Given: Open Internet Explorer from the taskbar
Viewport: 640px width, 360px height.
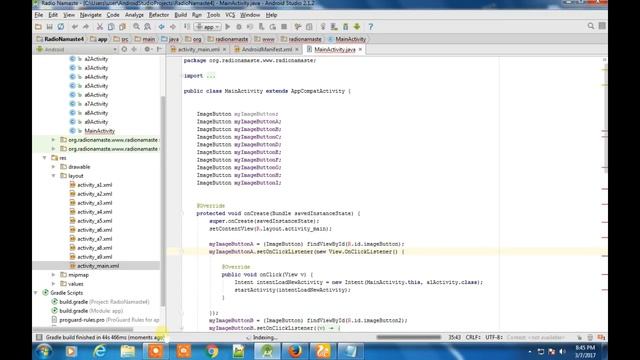Looking at the screenshot, I should [x=100, y=351].
